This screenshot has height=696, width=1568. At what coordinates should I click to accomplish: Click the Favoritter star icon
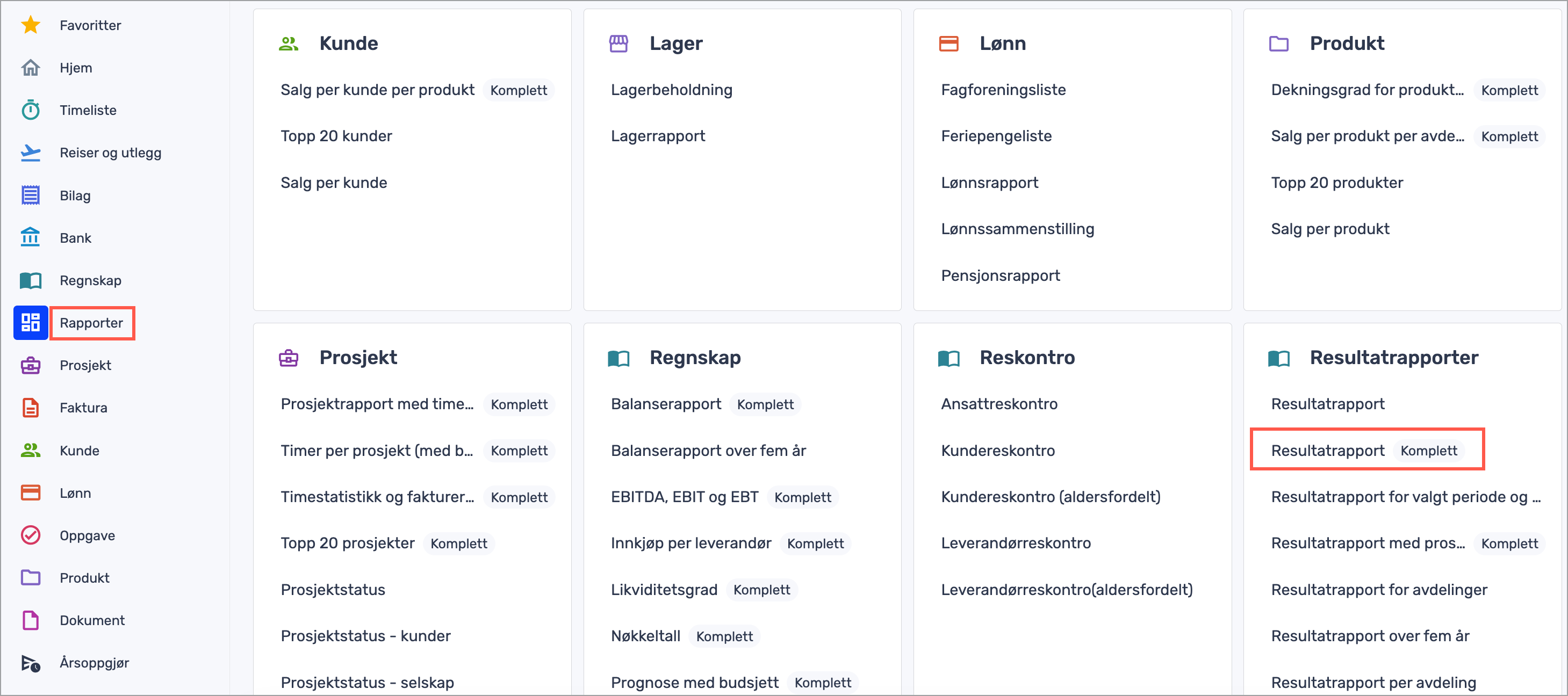point(31,25)
